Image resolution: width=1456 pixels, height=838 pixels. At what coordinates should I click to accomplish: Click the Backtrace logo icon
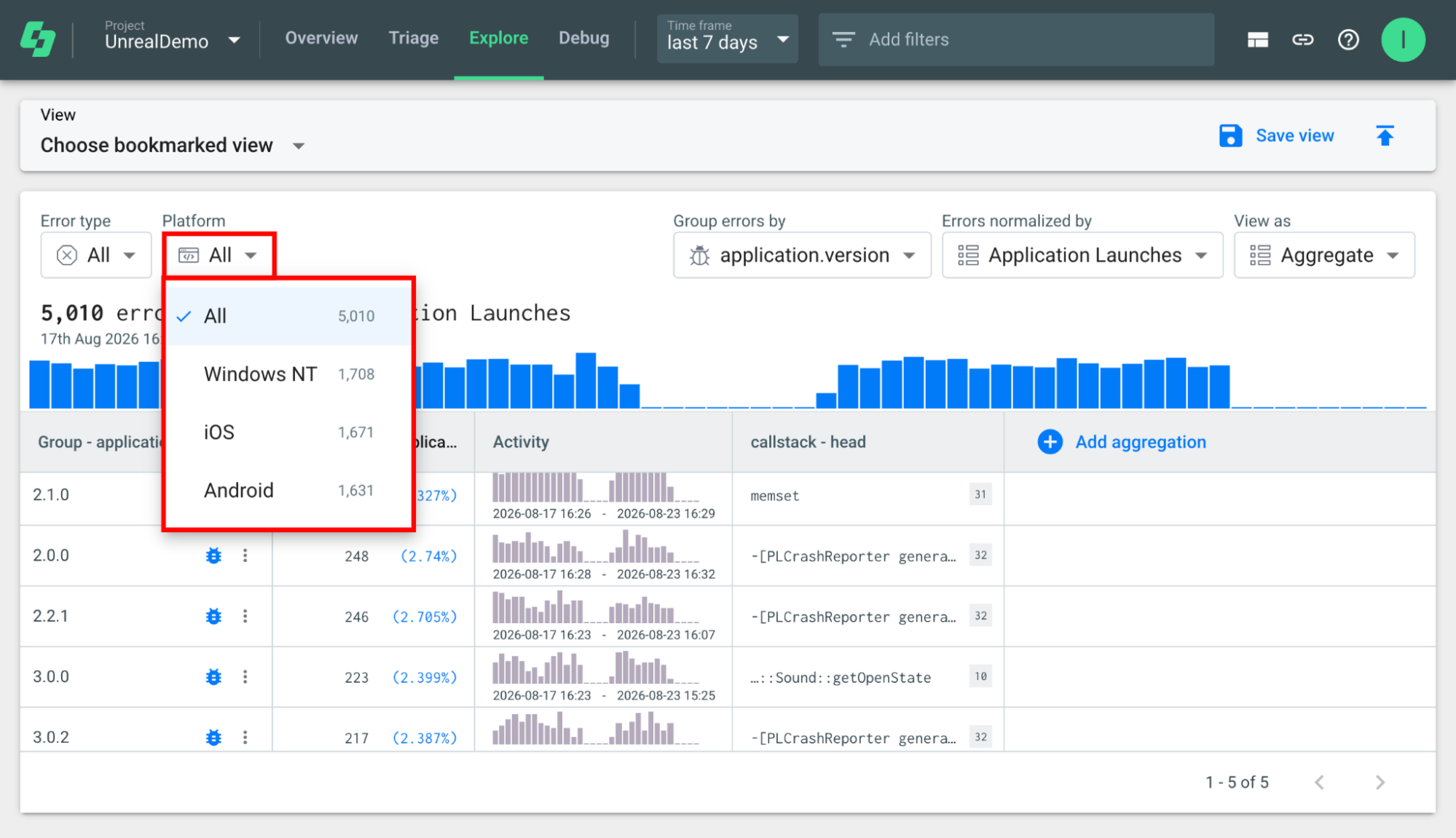coord(38,39)
